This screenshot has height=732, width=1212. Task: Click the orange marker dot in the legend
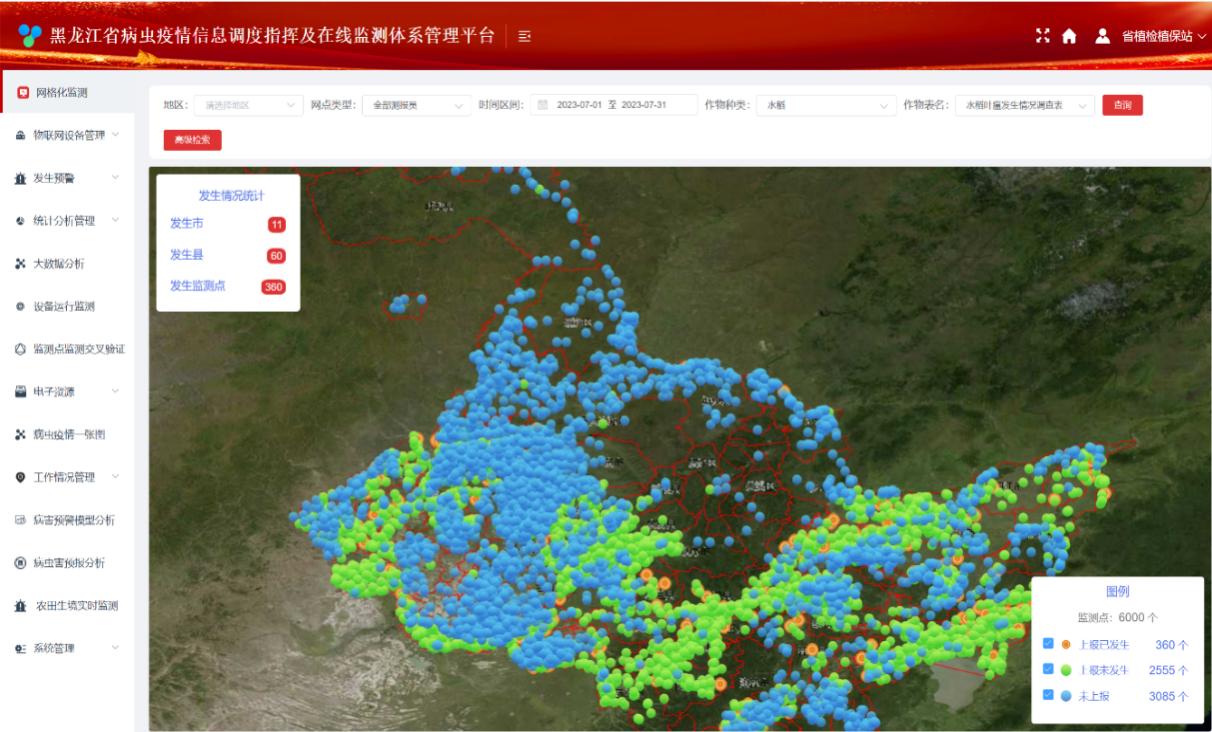tap(1065, 644)
